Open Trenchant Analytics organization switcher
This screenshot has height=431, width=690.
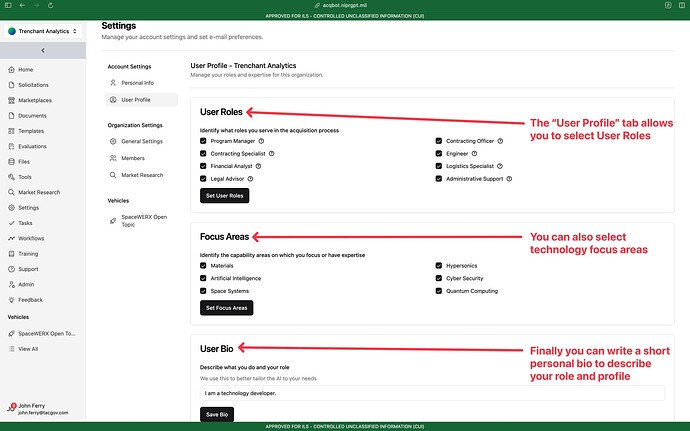pyautogui.click(x=43, y=31)
